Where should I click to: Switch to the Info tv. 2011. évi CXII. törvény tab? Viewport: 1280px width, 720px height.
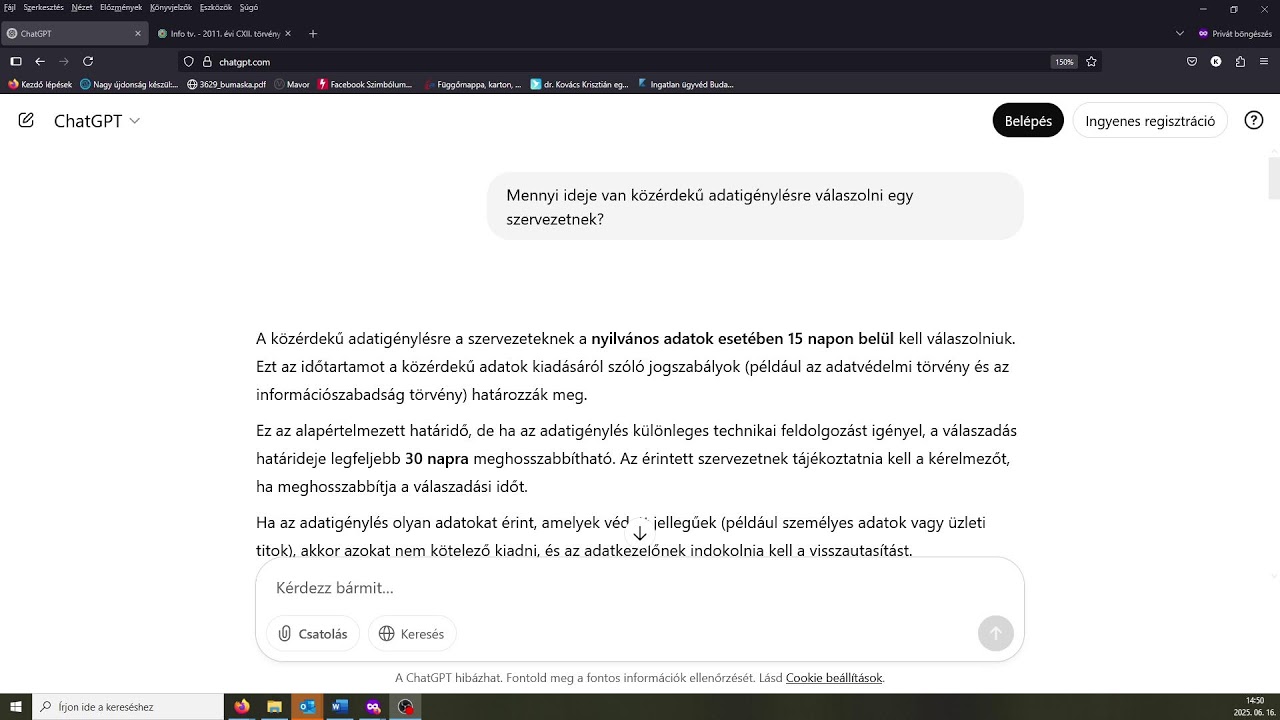tap(225, 33)
